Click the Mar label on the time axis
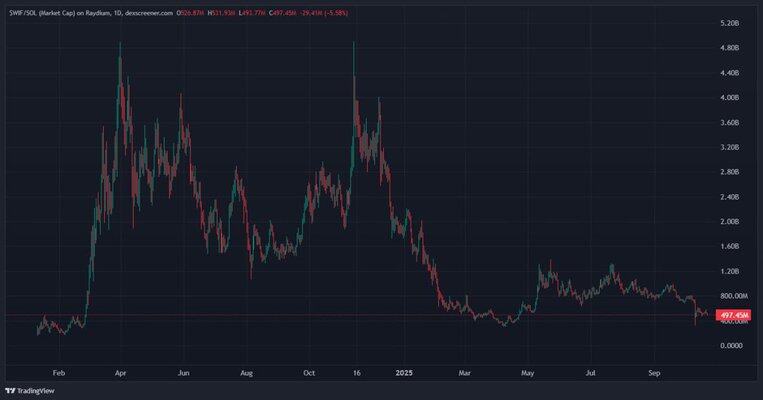This screenshot has height=400, width=763. point(464,371)
